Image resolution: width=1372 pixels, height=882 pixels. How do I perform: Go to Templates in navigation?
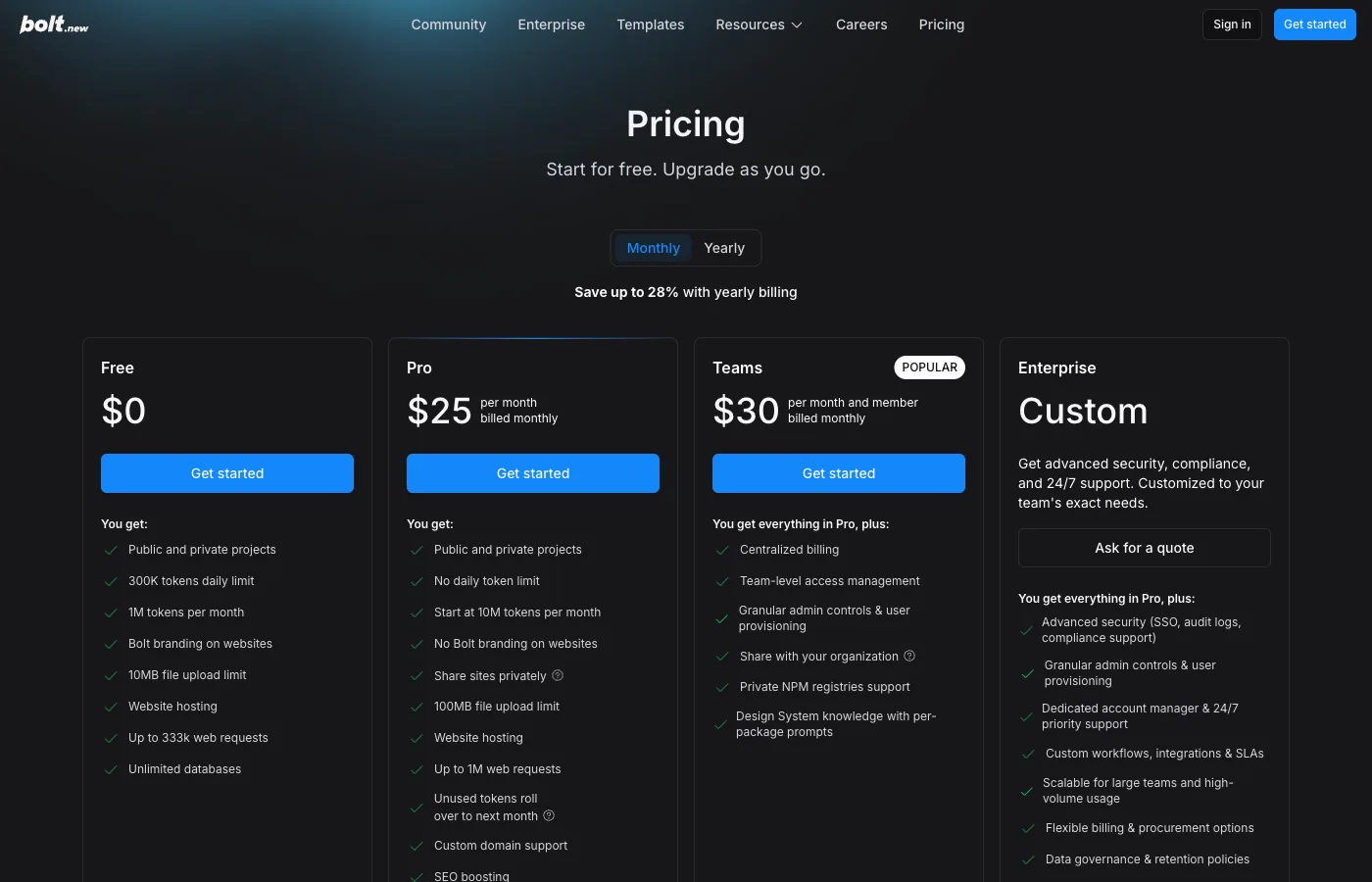651,24
